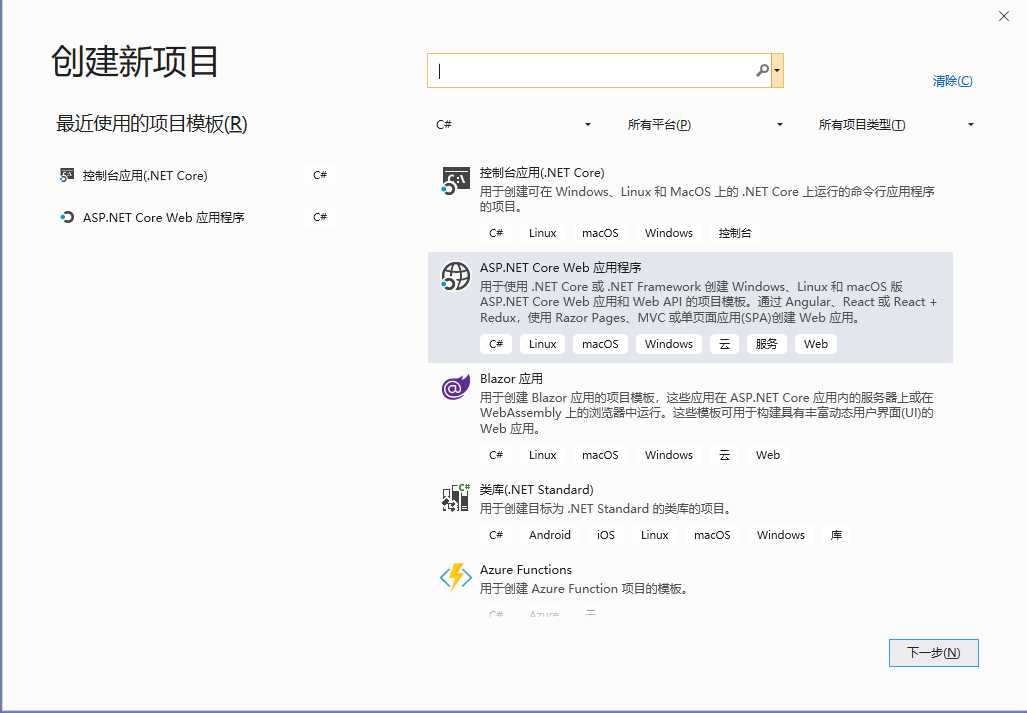Click Linux tag on console app template

click(542, 233)
